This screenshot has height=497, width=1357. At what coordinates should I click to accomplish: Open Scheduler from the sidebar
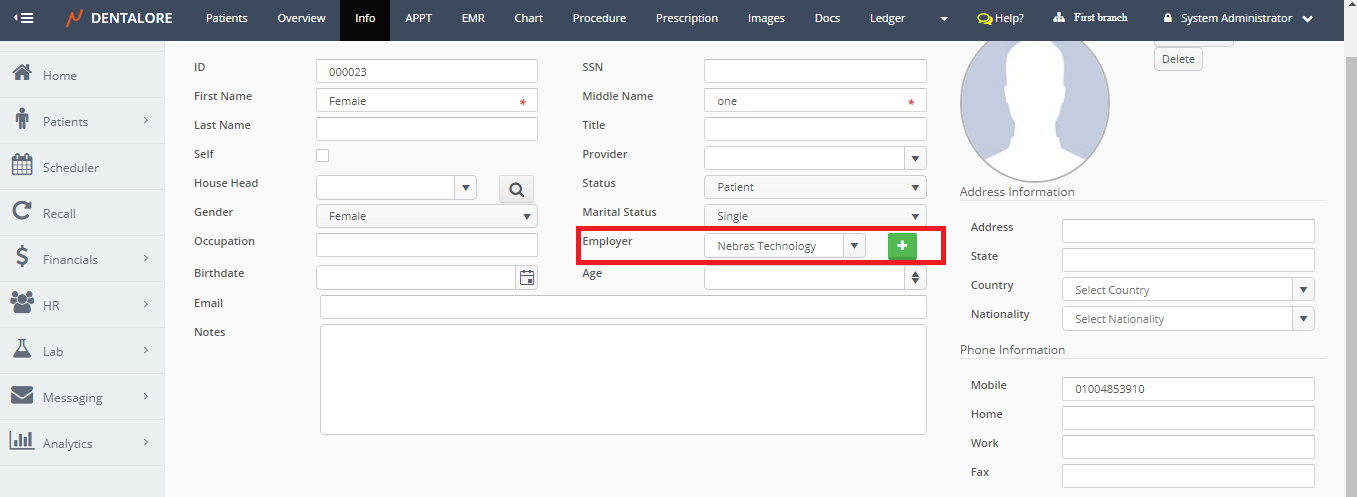(x=70, y=167)
